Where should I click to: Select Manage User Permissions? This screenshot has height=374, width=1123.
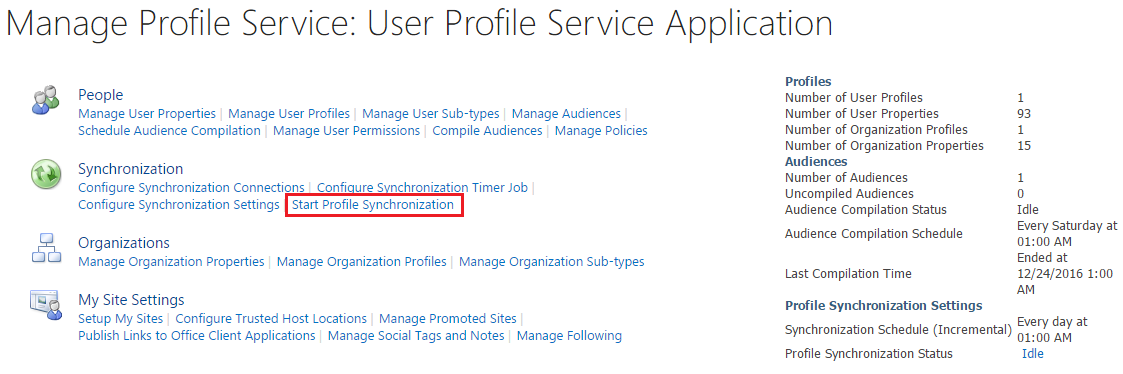click(x=347, y=130)
